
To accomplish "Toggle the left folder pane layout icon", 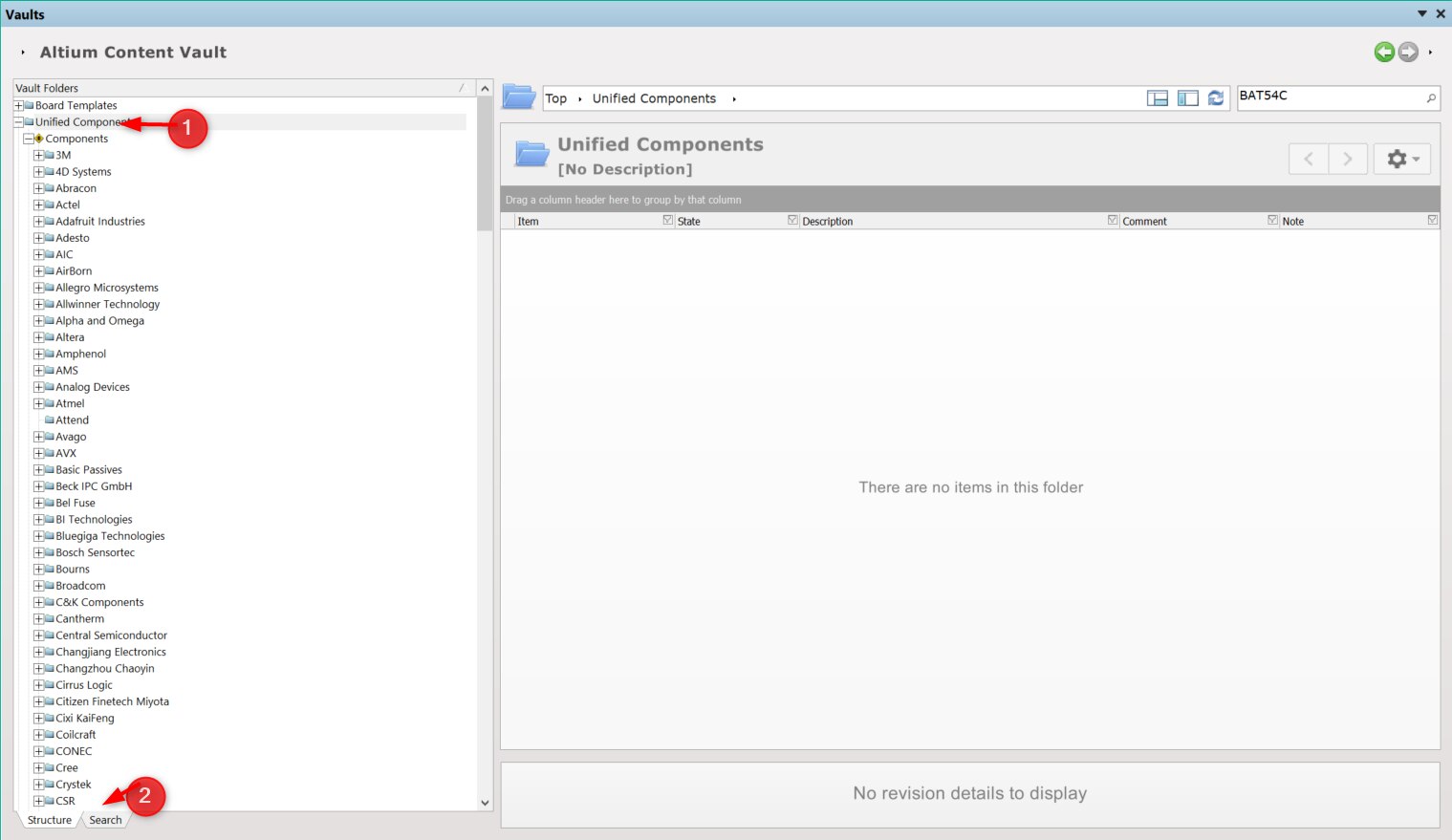I will pyautogui.click(x=1188, y=98).
